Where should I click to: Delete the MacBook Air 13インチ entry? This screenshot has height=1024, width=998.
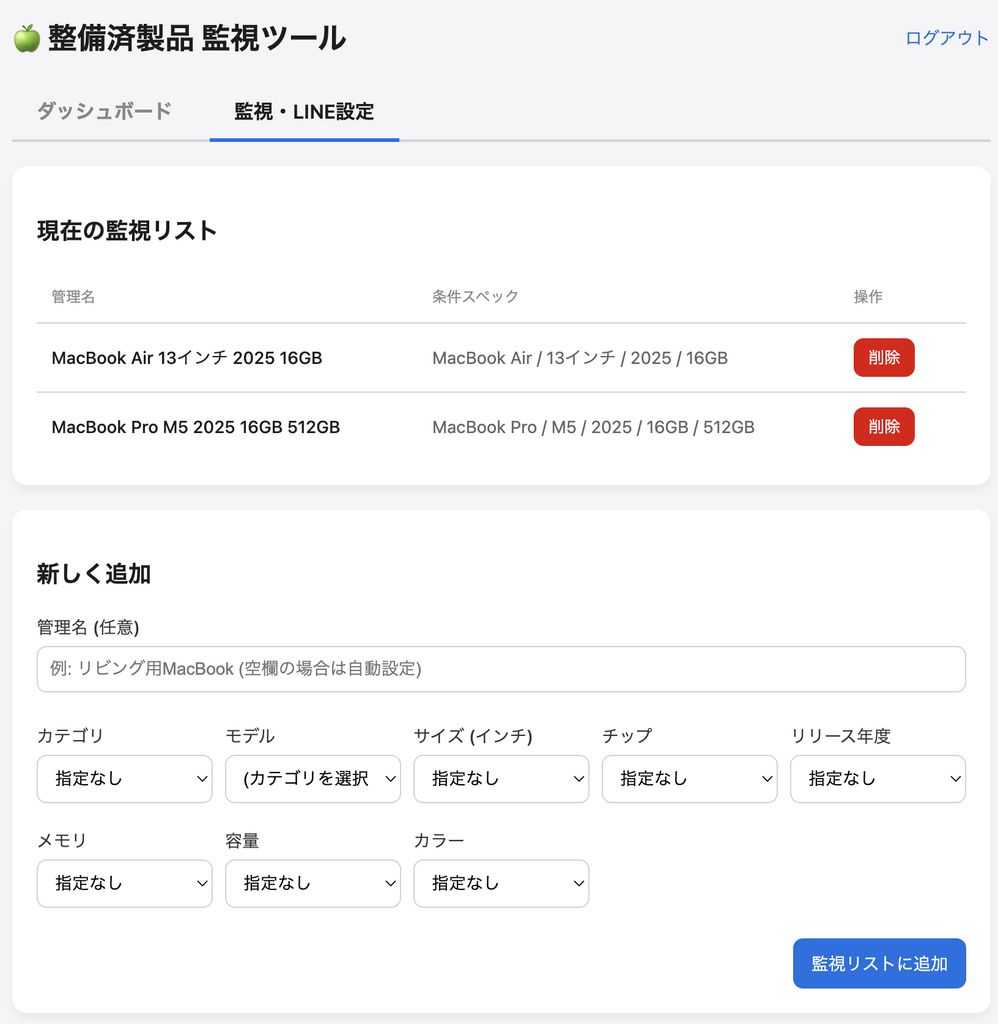(883, 358)
